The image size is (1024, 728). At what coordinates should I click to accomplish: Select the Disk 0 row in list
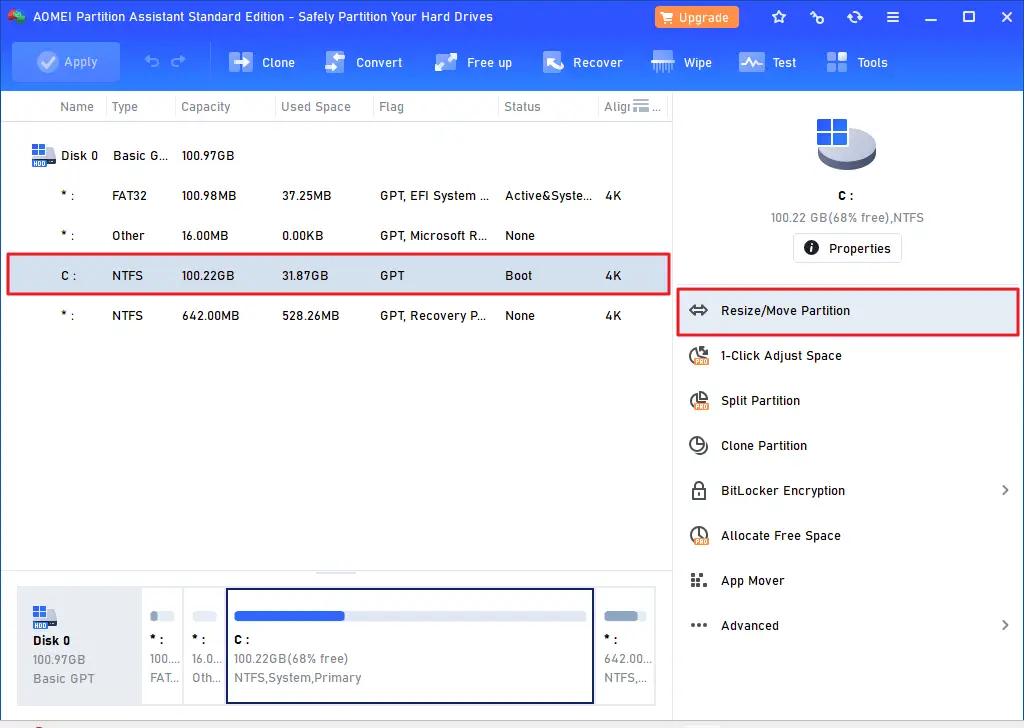(338, 155)
